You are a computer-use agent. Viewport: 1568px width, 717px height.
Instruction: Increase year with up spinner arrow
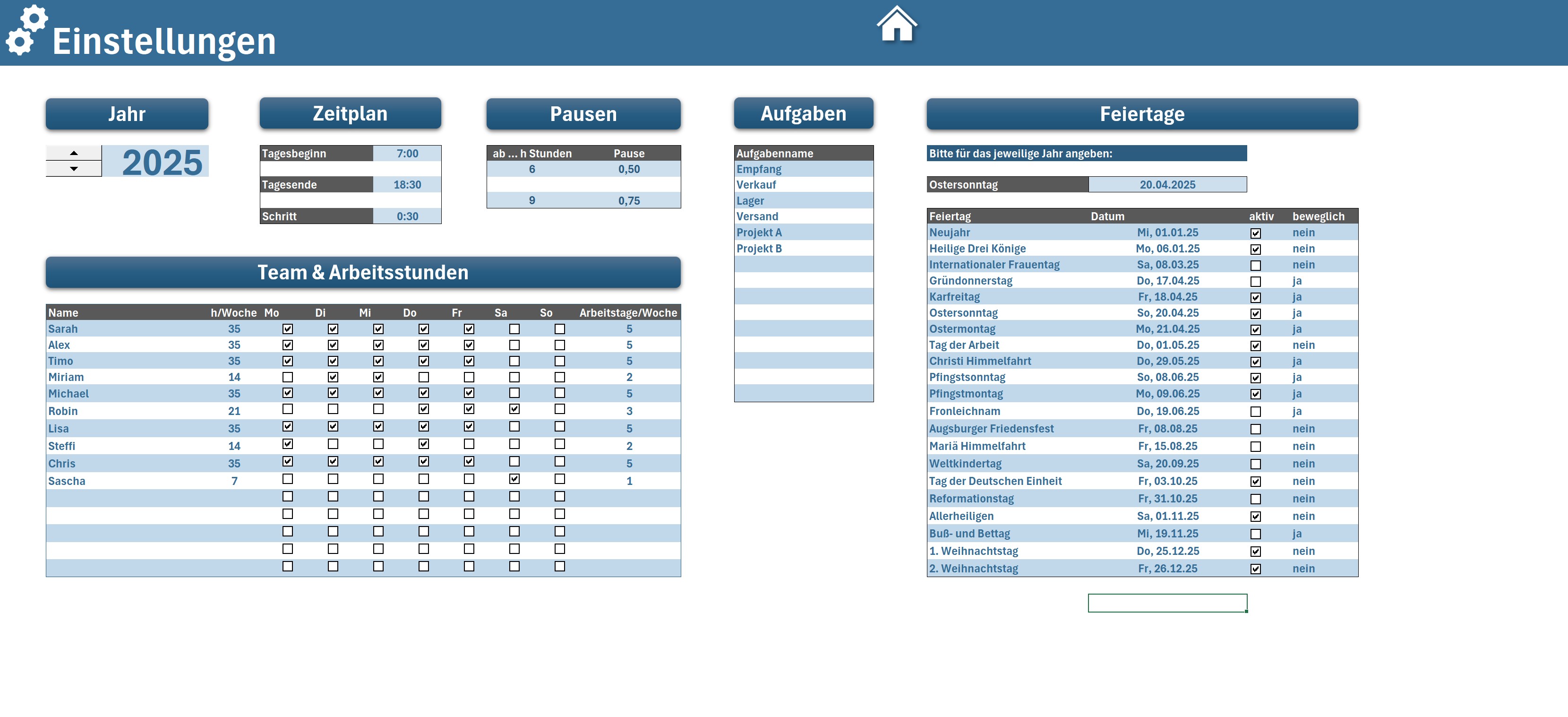tap(74, 153)
